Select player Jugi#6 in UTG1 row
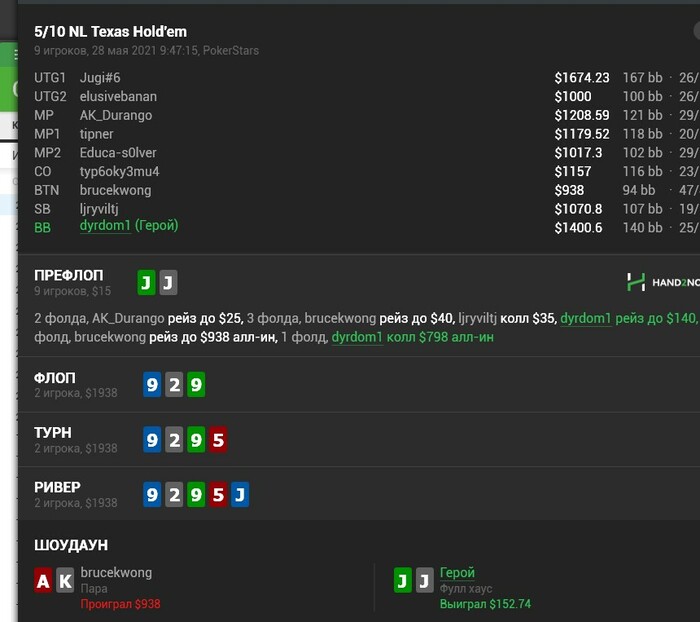700x622 pixels. (x=100, y=78)
